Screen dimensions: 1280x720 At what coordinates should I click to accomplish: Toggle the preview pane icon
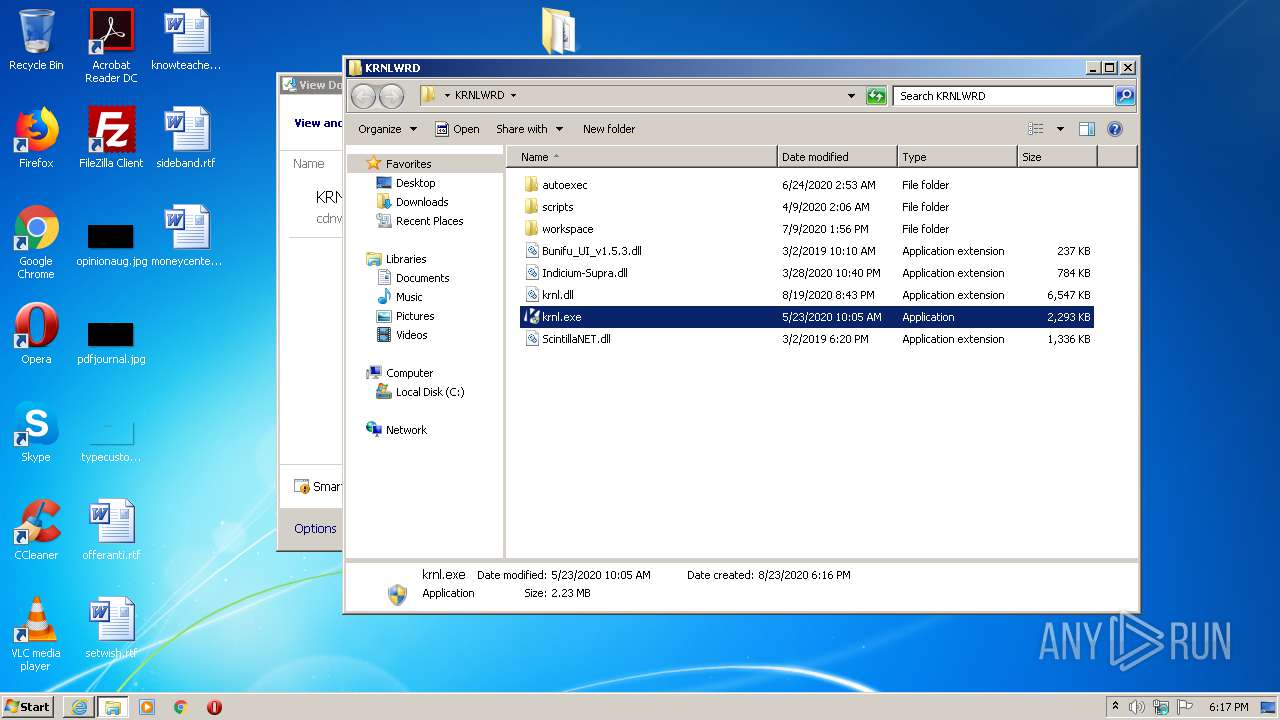pyautogui.click(x=1087, y=129)
